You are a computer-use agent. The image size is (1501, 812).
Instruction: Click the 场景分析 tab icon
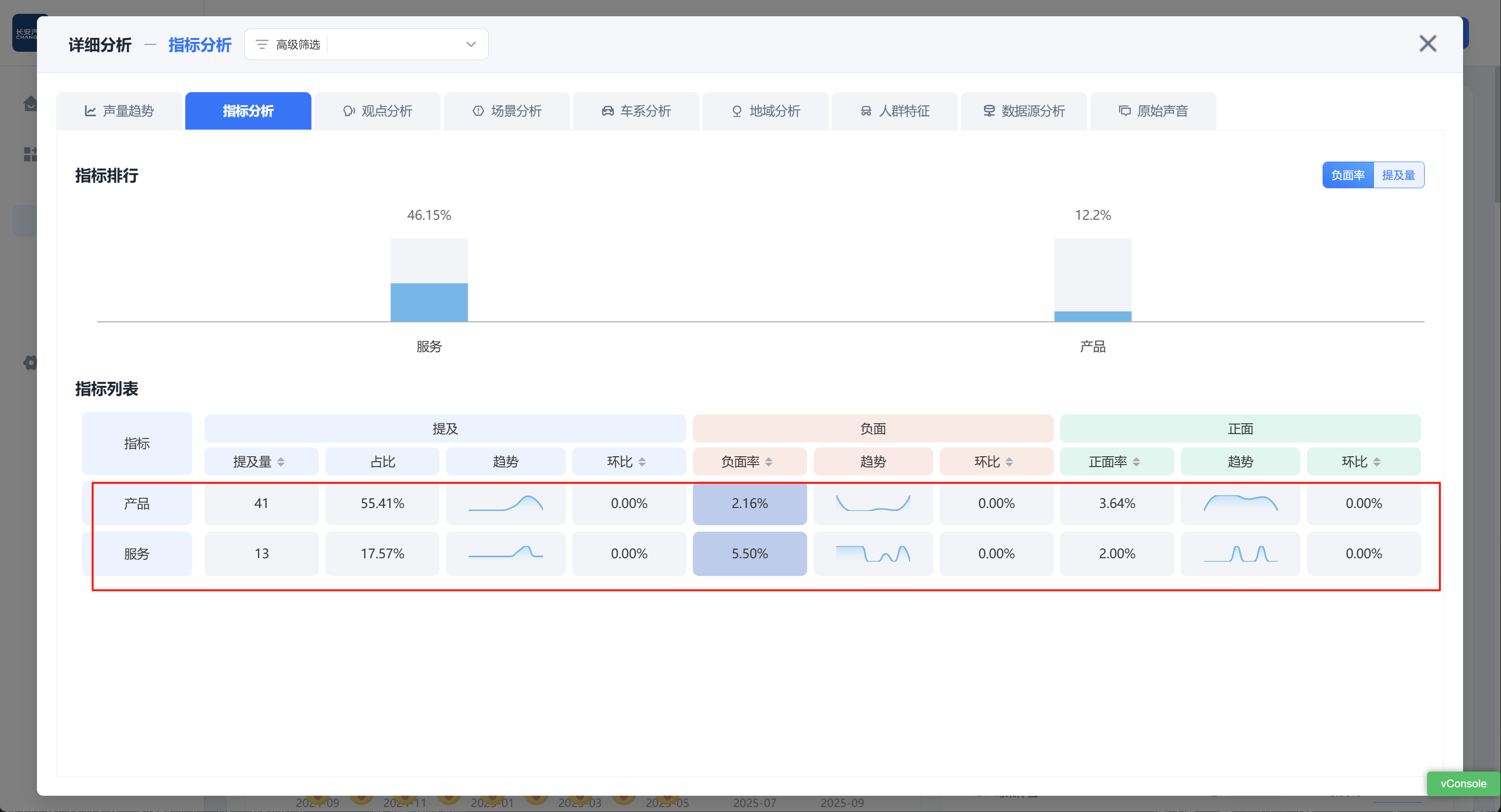[x=478, y=111]
